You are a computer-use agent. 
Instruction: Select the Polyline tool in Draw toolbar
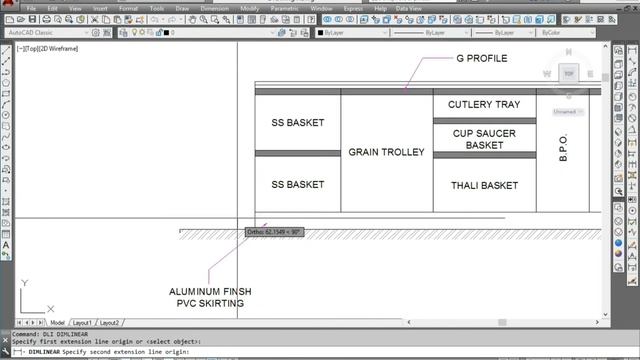6,72
